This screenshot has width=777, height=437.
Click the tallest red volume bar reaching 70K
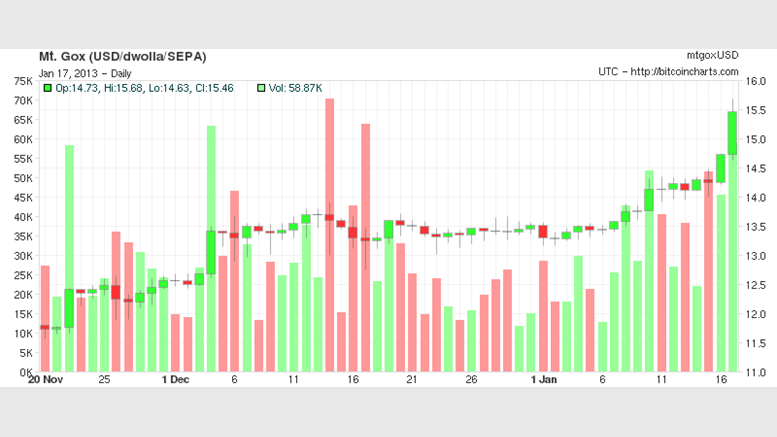[330, 235]
